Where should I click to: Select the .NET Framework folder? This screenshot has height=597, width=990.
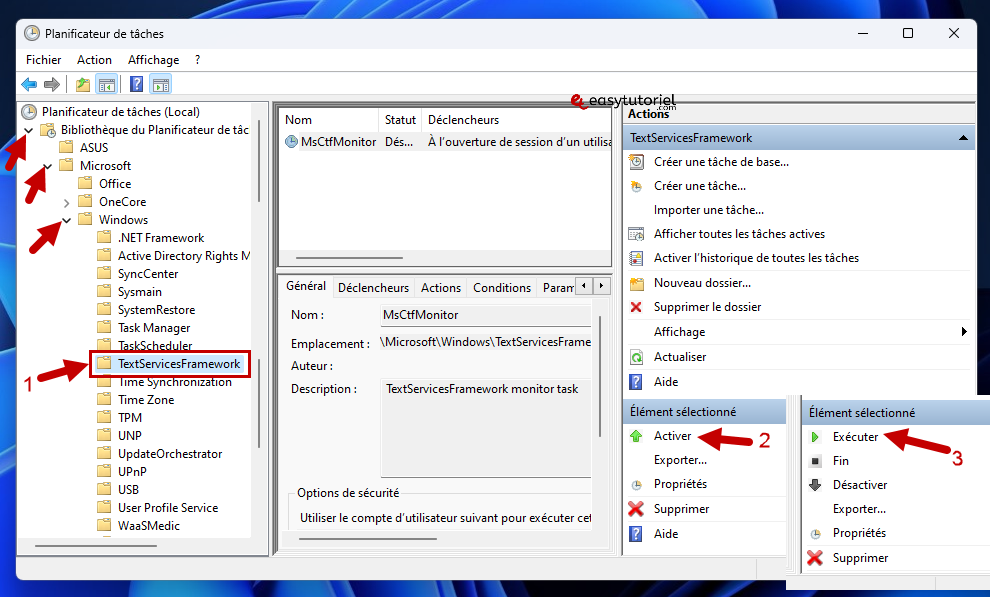(161, 238)
